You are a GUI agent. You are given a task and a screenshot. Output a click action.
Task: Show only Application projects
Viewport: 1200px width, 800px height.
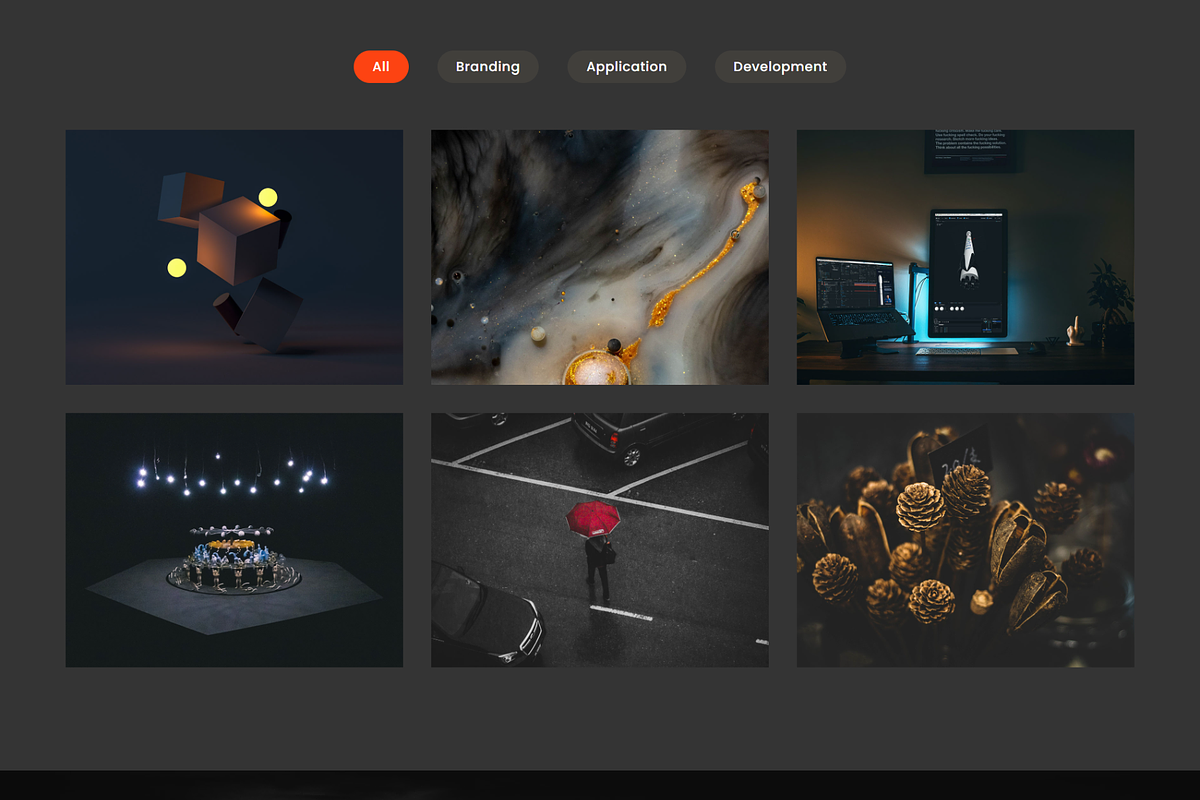click(626, 67)
